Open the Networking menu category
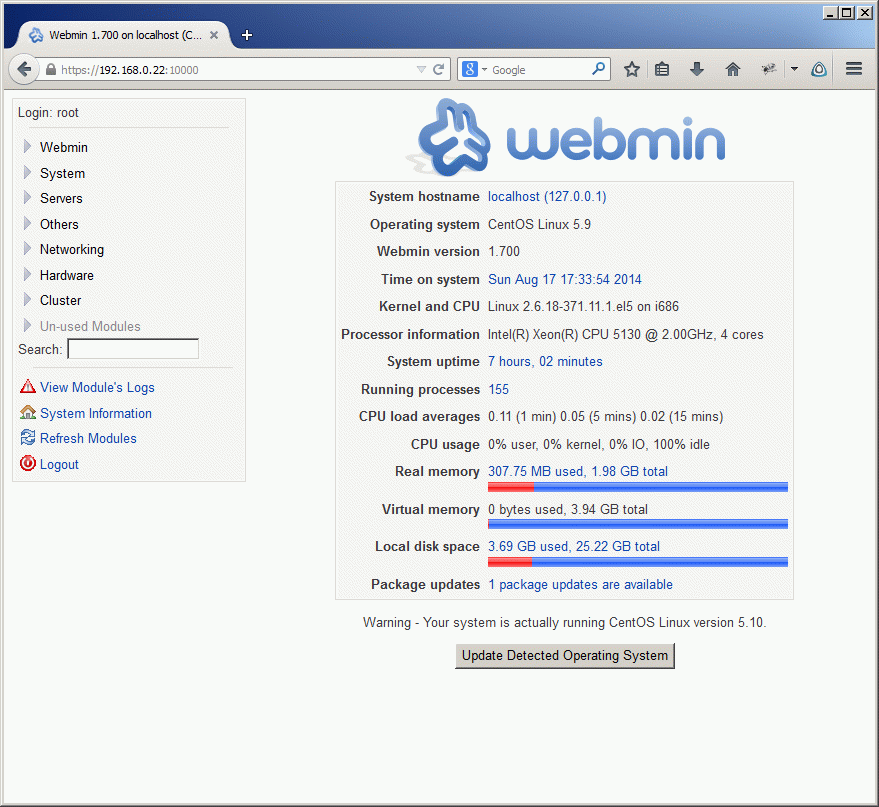 pyautogui.click(x=72, y=249)
